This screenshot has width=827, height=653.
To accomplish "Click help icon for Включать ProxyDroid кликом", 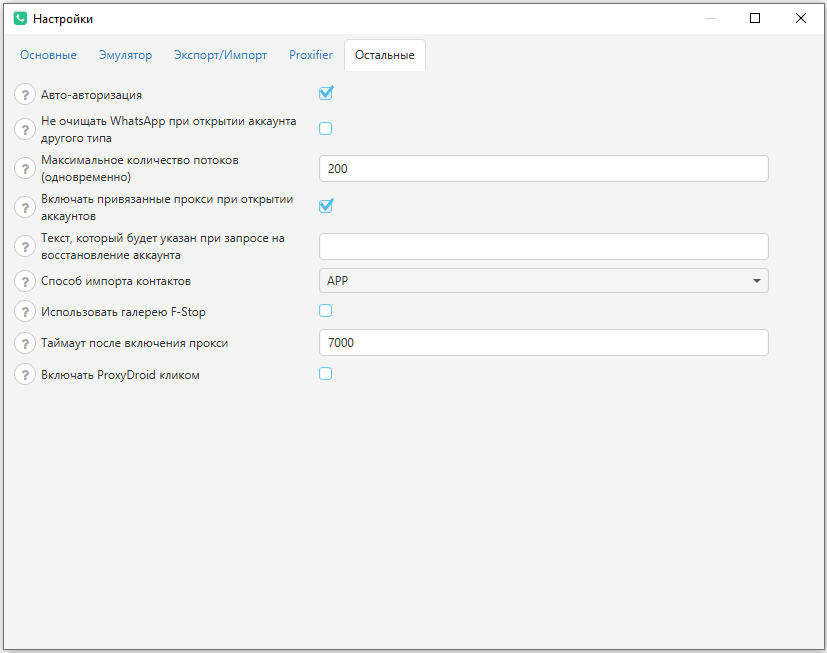I will click(25, 375).
